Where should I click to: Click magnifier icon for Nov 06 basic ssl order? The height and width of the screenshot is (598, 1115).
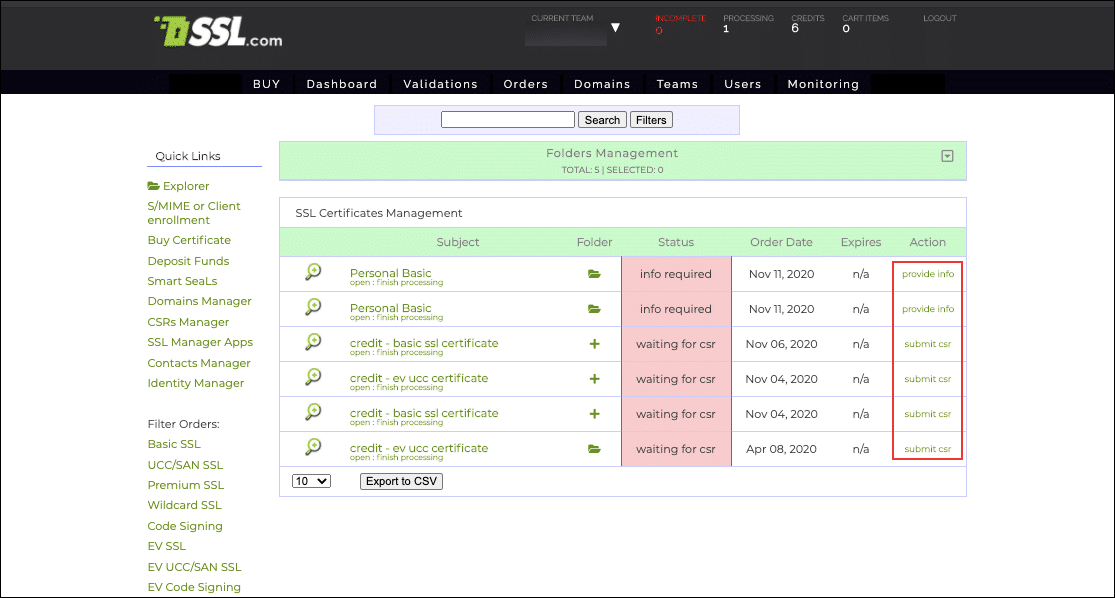313,342
